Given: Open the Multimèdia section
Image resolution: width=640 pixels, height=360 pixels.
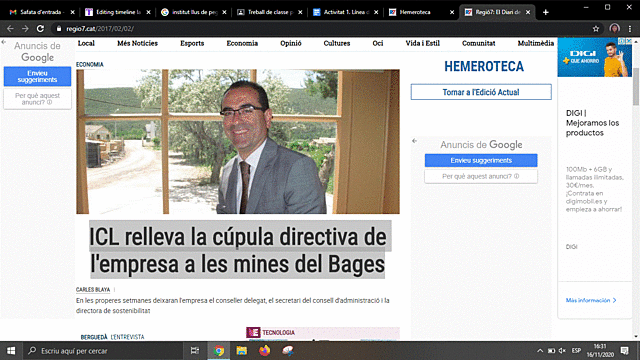Looking at the screenshot, I should (536, 43).
